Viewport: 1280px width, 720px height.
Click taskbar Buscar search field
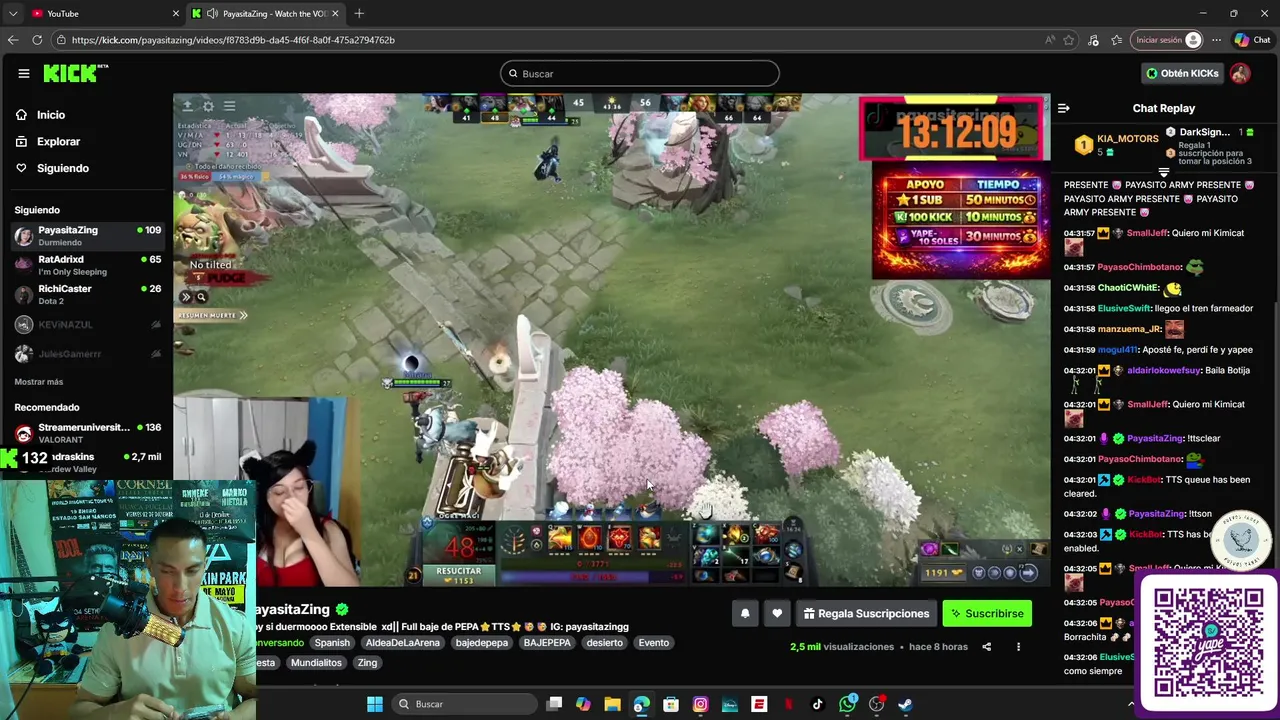tap(462, 704)
